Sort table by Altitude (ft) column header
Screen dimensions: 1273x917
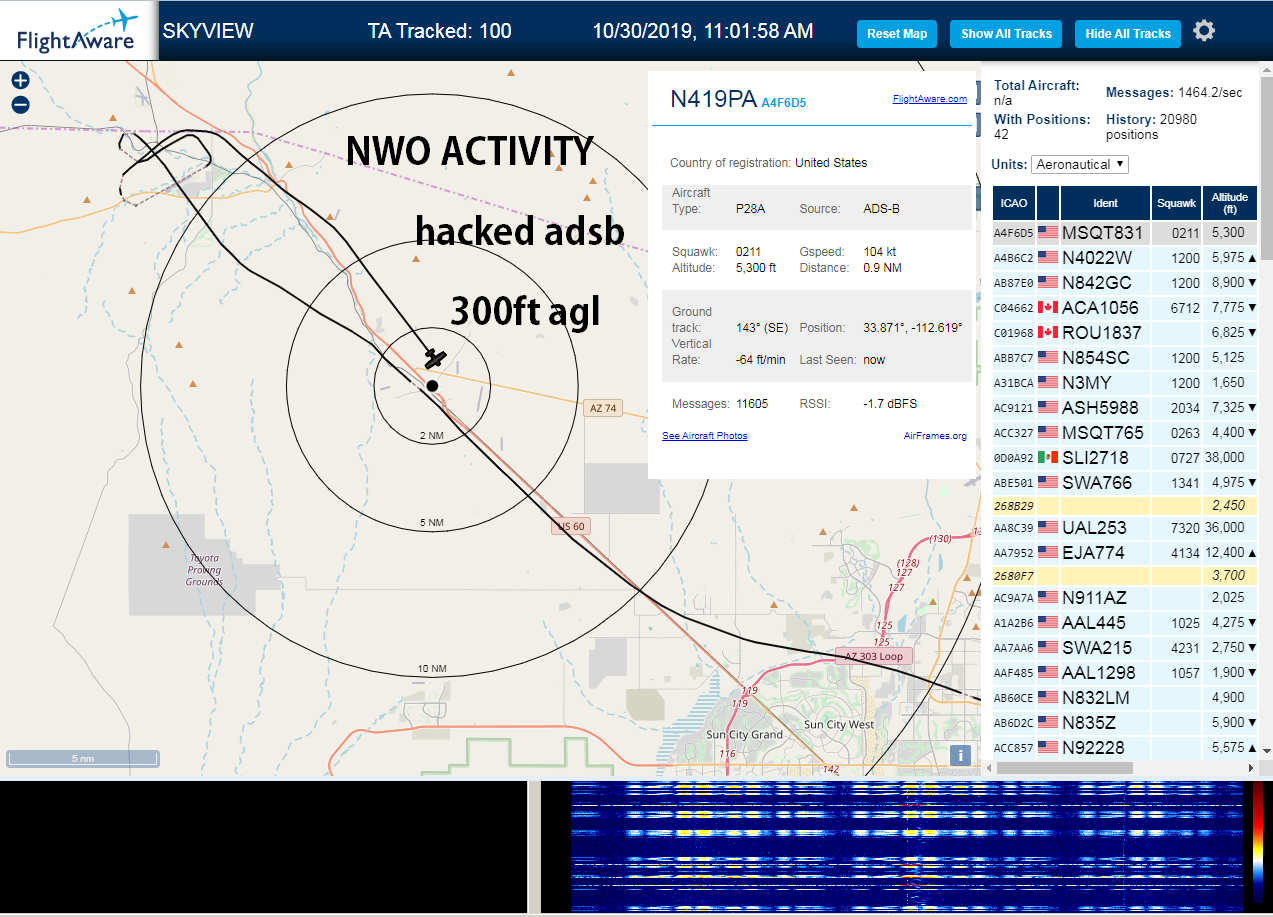(1230, 203)
